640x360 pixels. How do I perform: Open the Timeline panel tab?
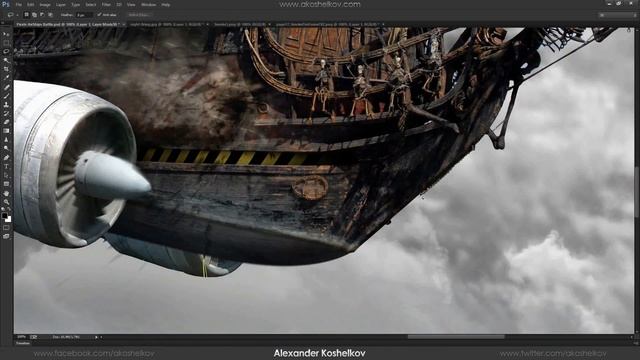coord(23,344)
